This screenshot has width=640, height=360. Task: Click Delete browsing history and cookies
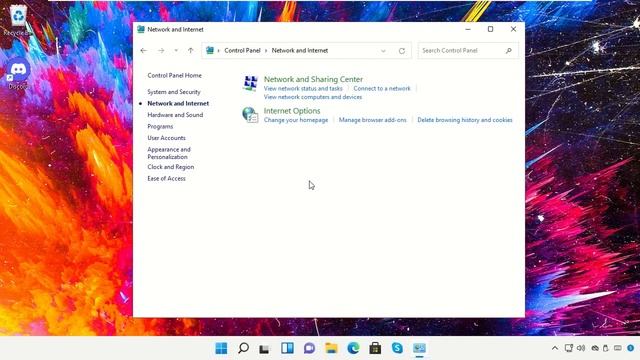[464, 120]
